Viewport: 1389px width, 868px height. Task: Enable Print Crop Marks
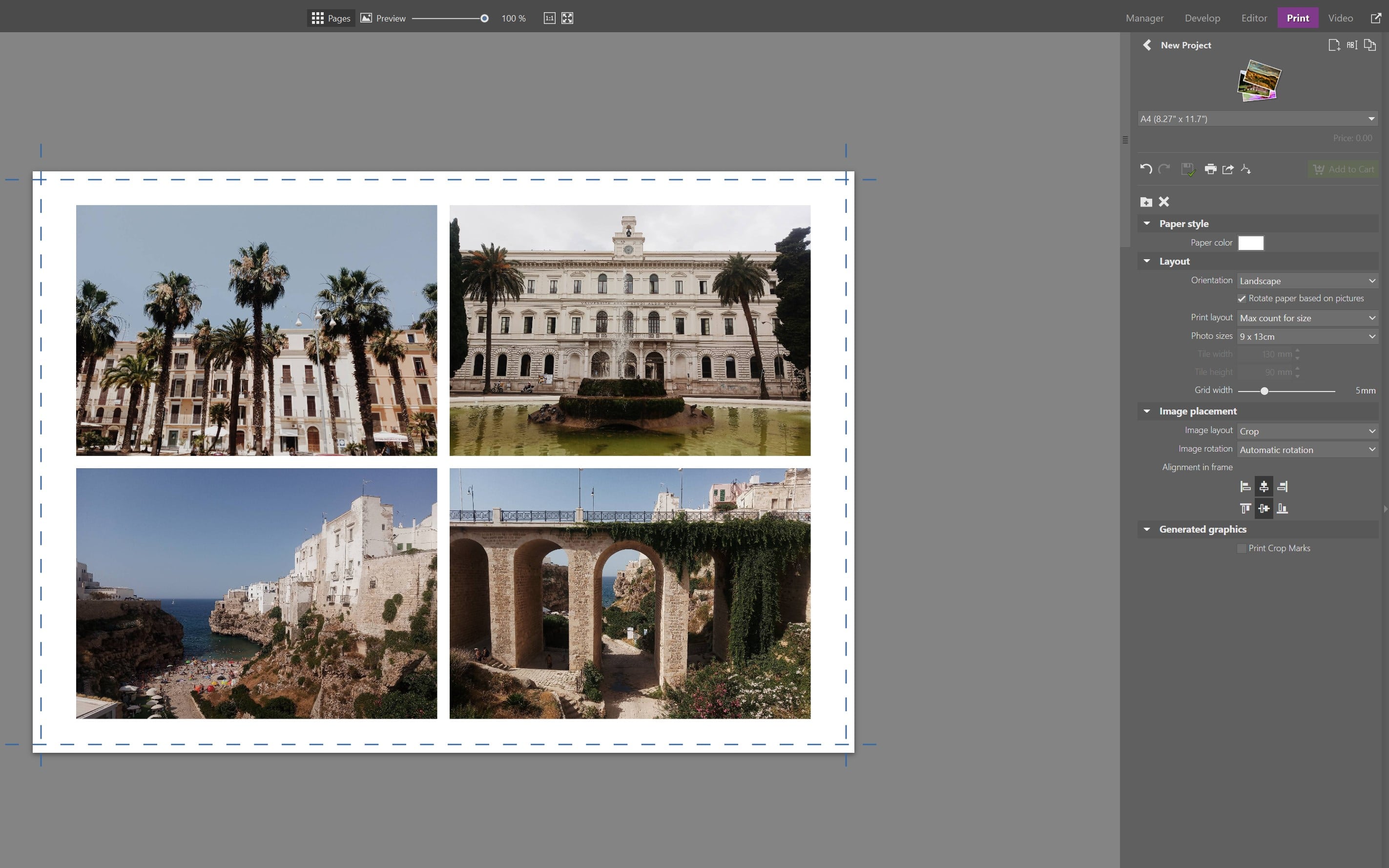(1242, 548)
